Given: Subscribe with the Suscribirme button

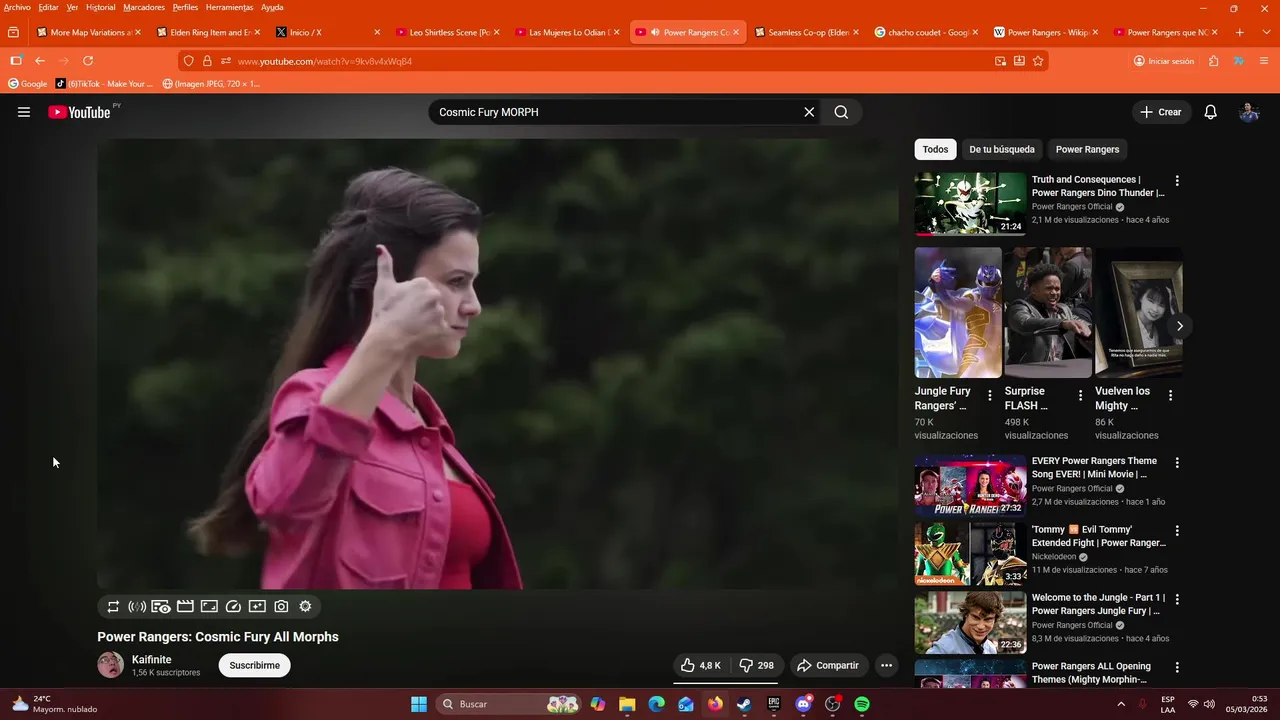Looking at the screenshot, I should 255,665.
